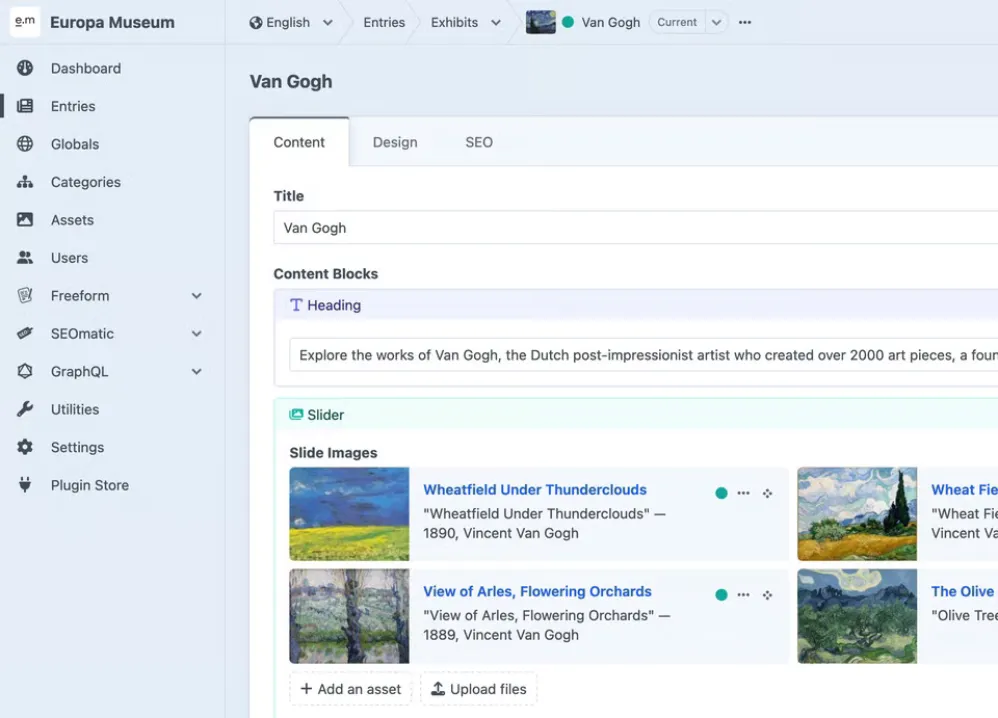Open the breadcrumb three-dot actions menu
Viewport: 998px width, 718px height.
click(x=745, y=22)
